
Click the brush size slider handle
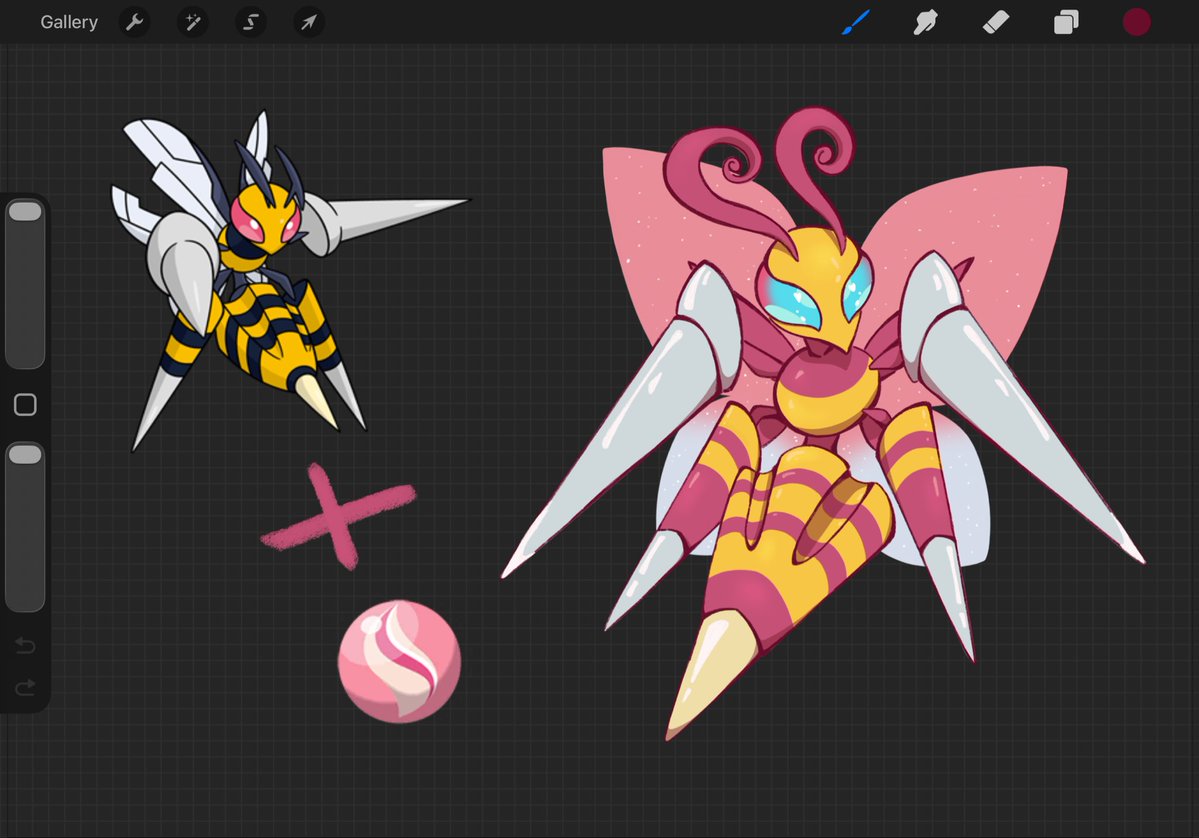click(24, 212)
